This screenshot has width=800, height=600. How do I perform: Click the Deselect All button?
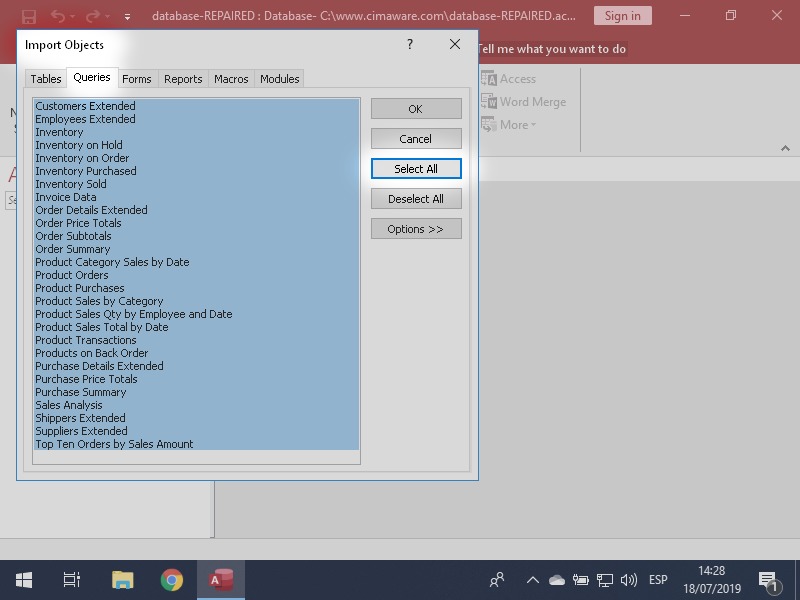coord(415,198)
